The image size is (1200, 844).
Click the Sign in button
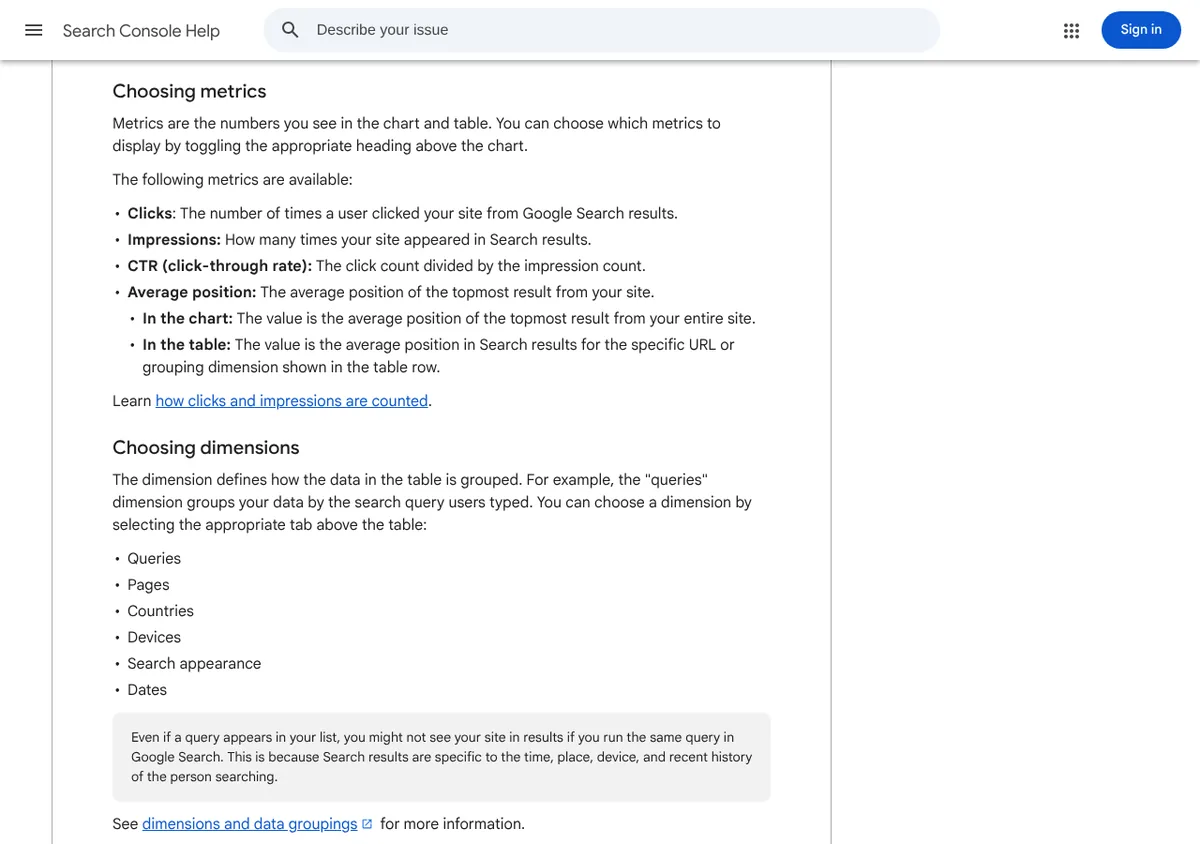[1141, 30]
